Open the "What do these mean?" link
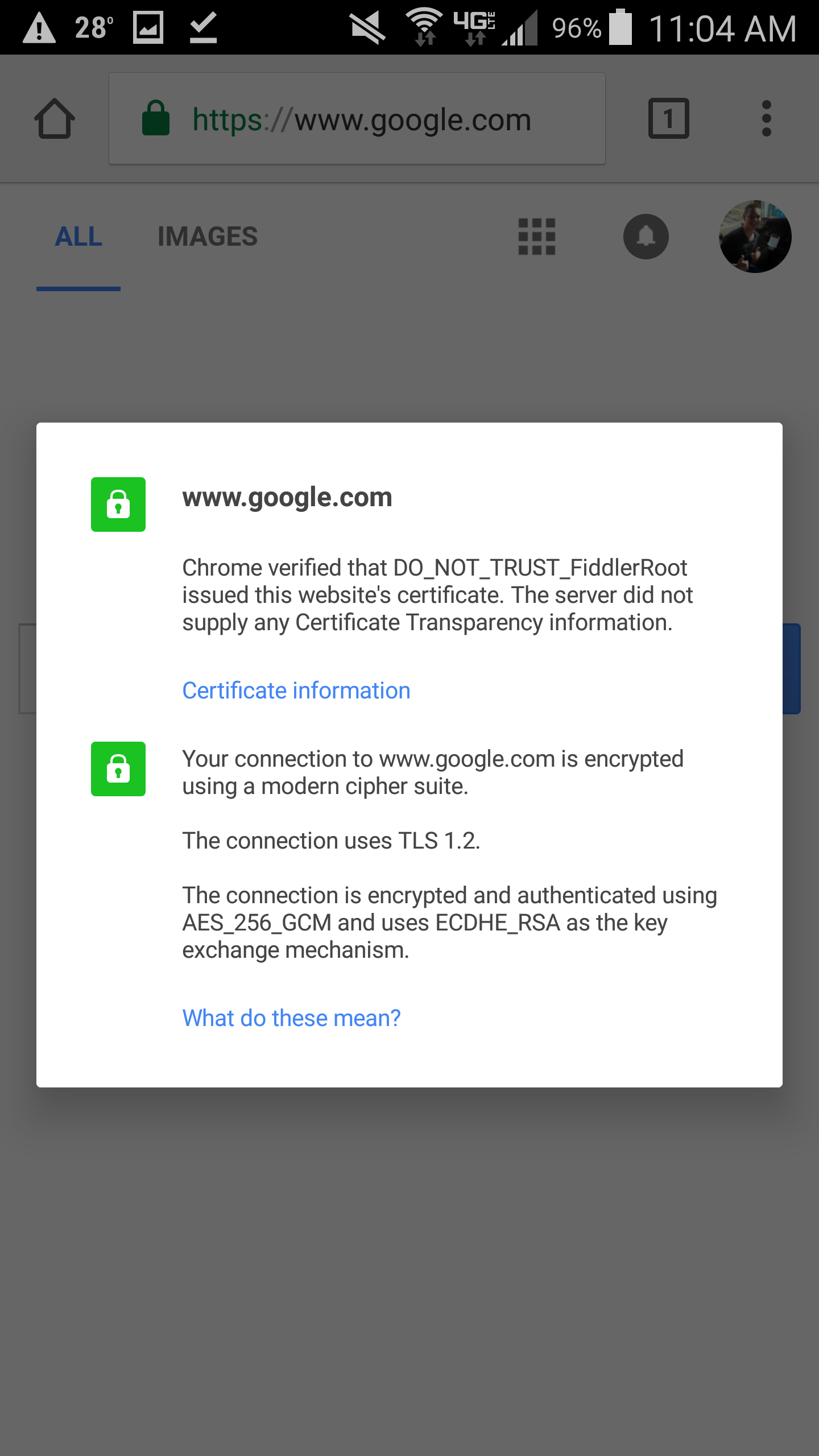This screenshot has width=819, height=1456. pyautogui.click(x=291, y=1018)
